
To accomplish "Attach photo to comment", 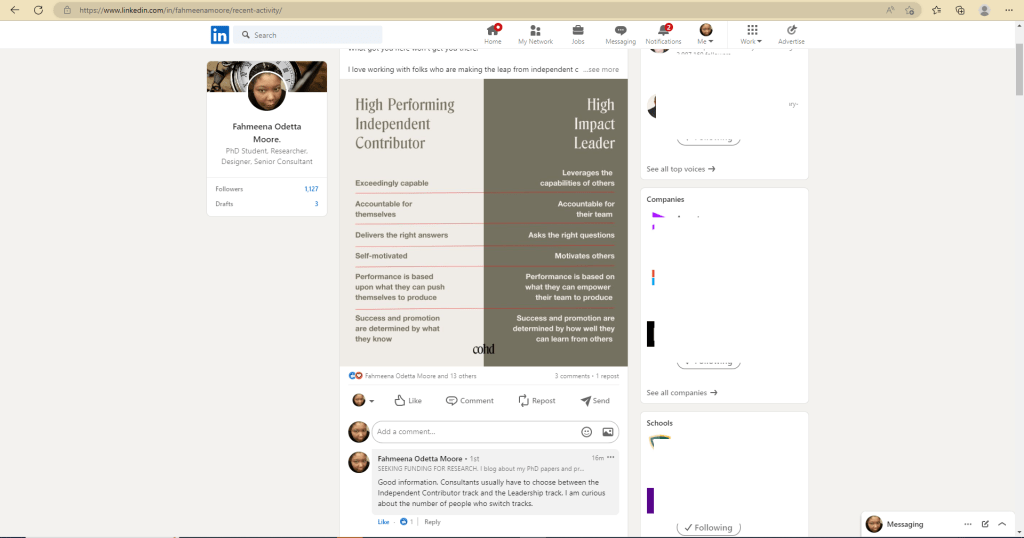I will pyautogui.click(x=607, y=432).
